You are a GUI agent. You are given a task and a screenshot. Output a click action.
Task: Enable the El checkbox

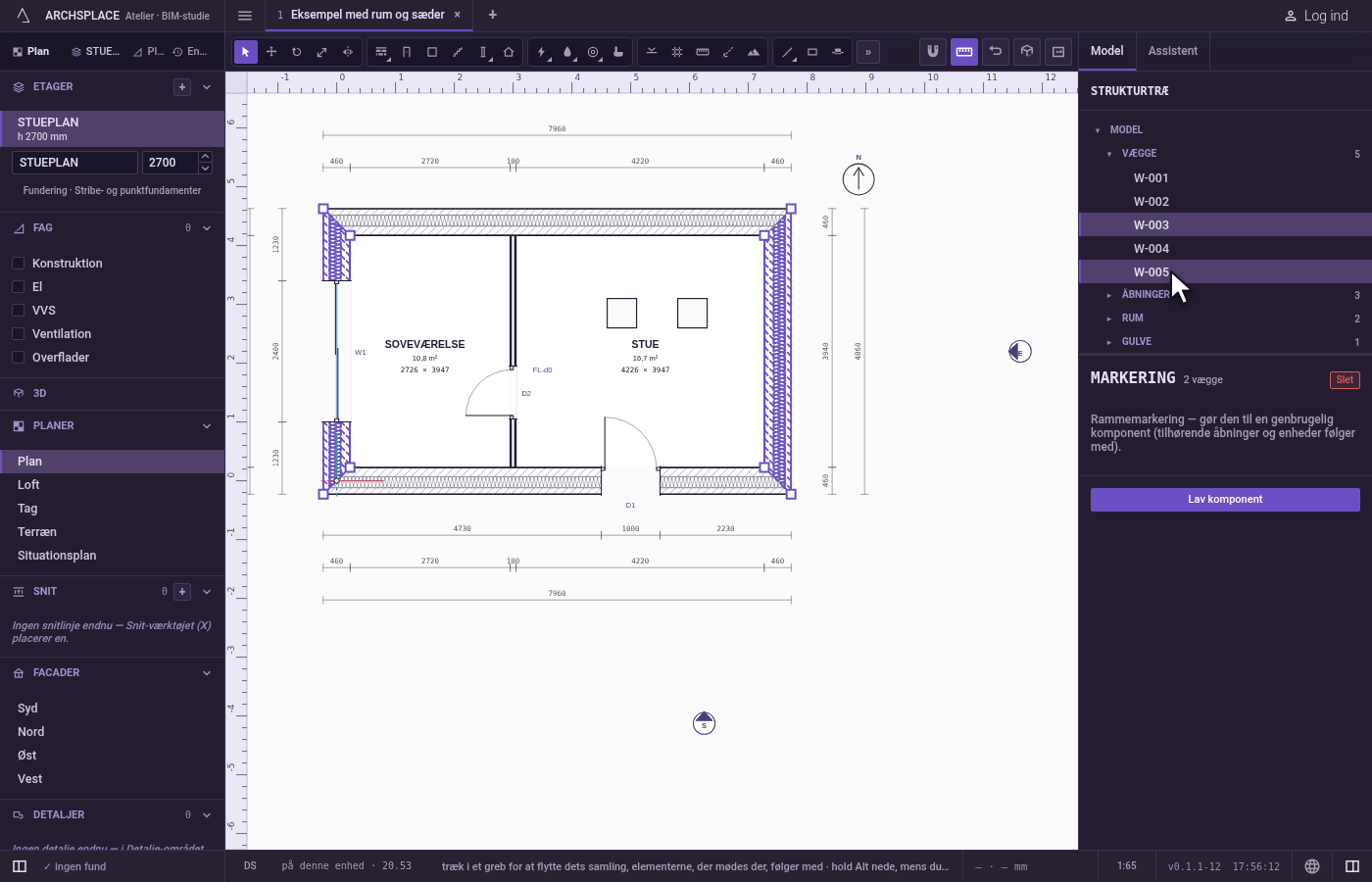[x=18, y=286]
